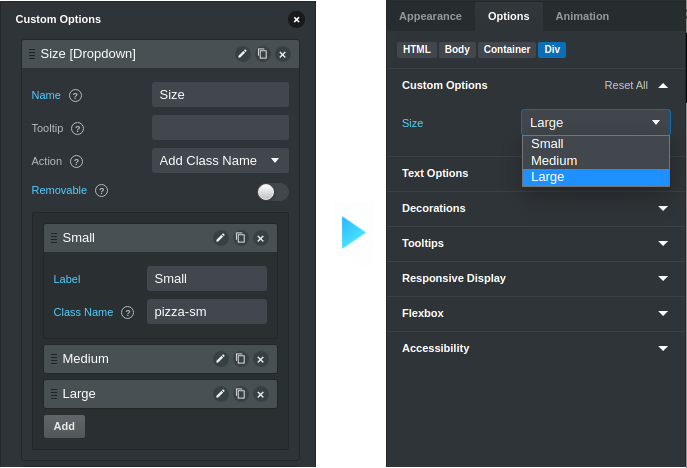Image resolution: width=687 pixels, height=468 pixels.
Task: Duplicate the Size [Dropdown] option
Action: coord(262,54)
